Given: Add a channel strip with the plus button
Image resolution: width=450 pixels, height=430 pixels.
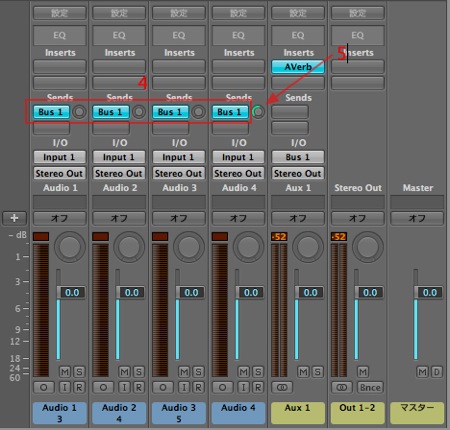Looking at the screenshot, I should tap(14, 218).
